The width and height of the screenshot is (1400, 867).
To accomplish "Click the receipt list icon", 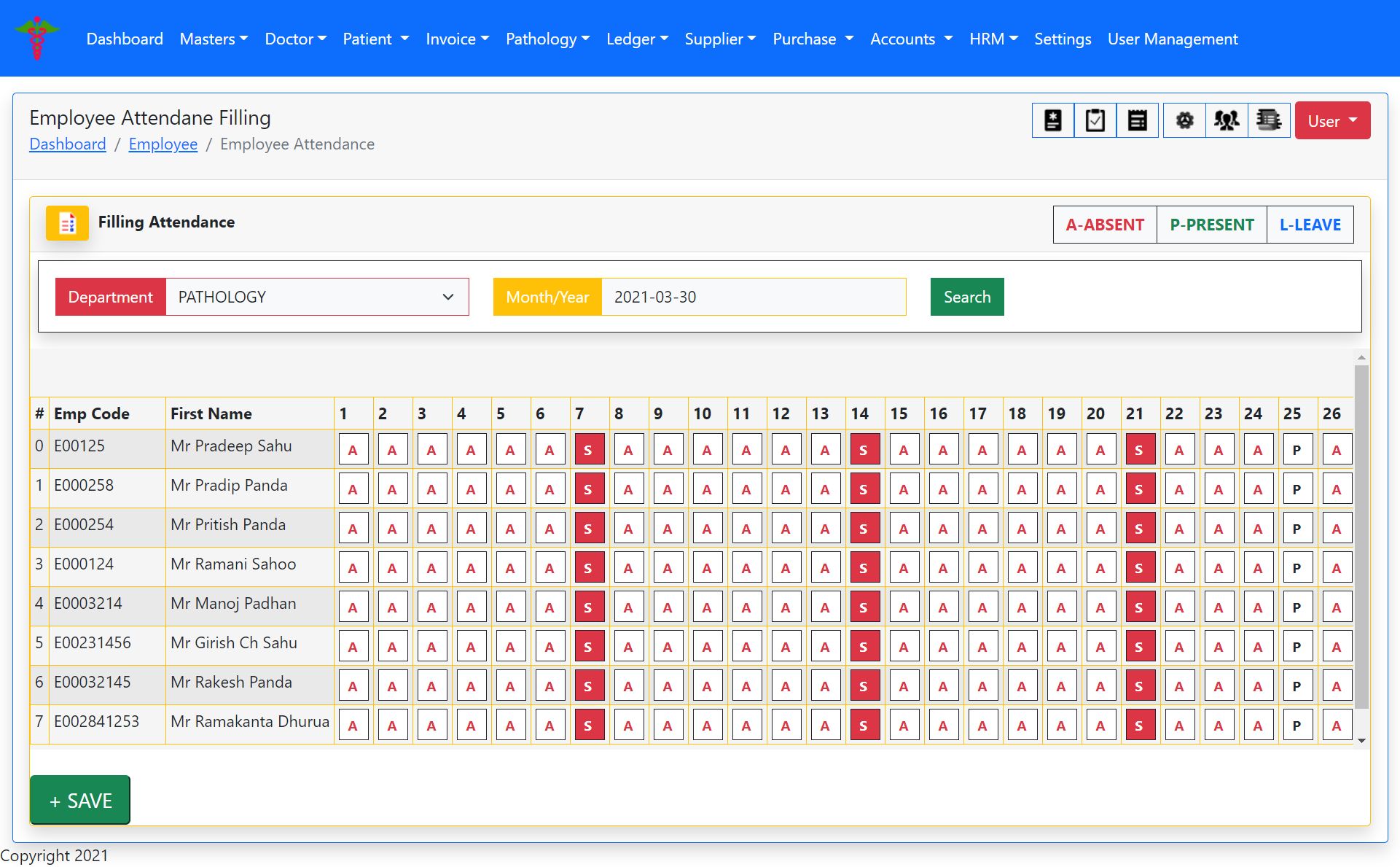I will click(1137, 120).
